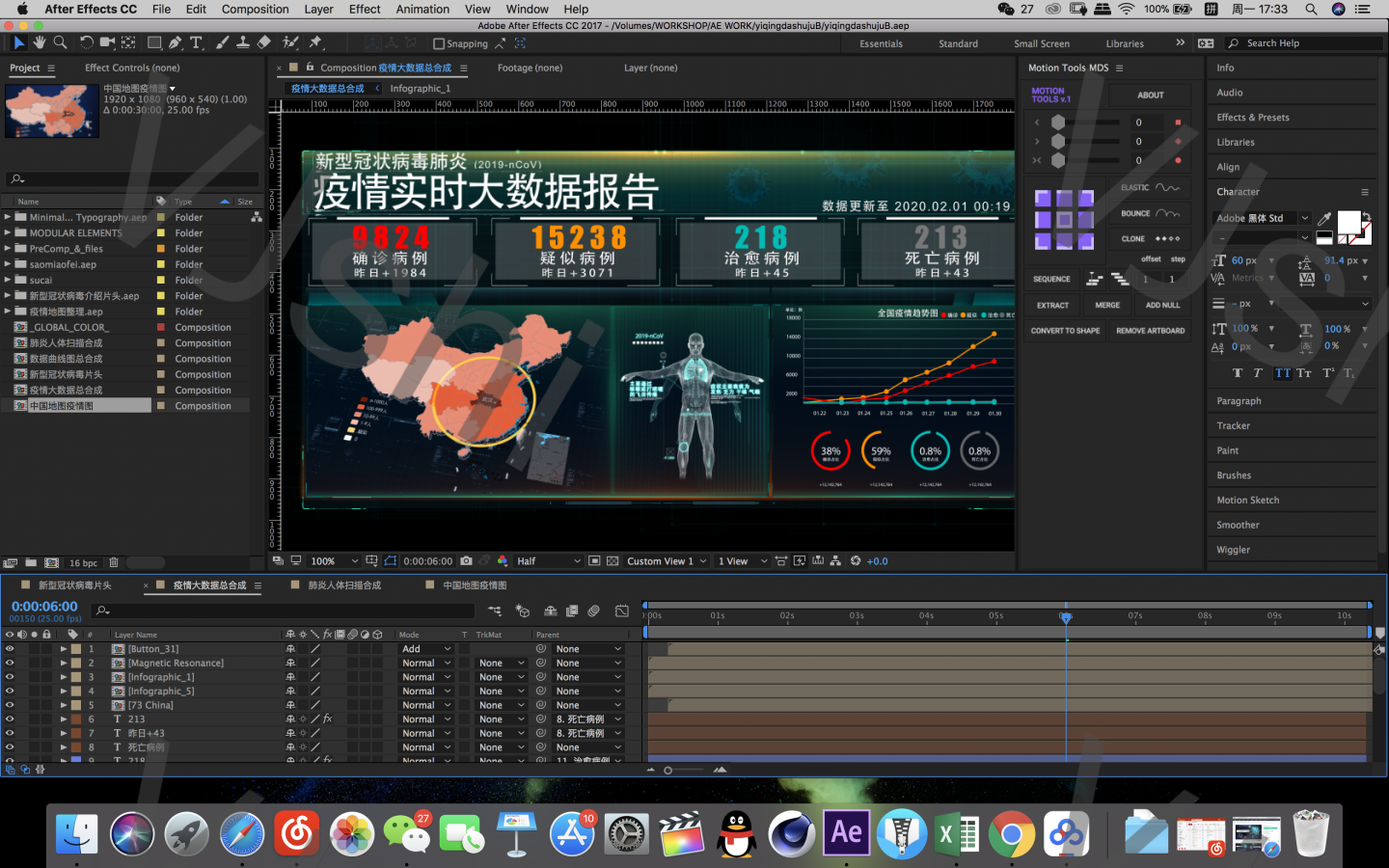Select the Essentials workspace
Screen dimensions: 1389x868
click(x=881, y=43)
